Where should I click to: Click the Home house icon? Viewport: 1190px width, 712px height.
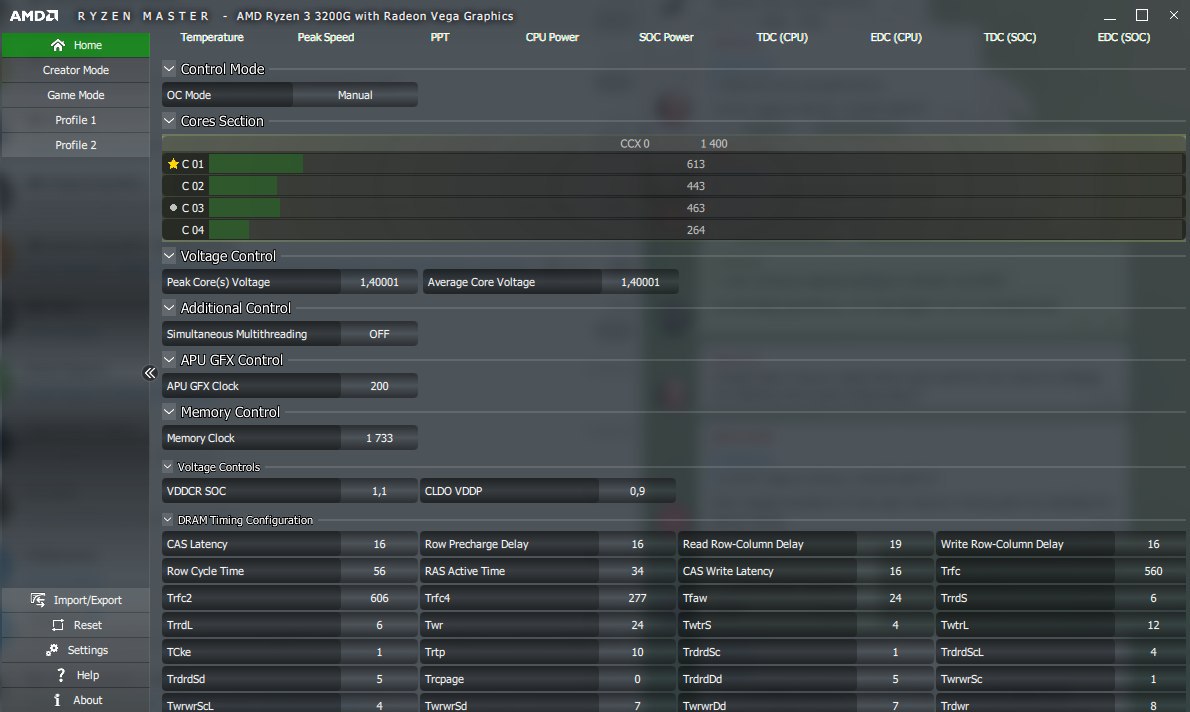(x=58, y=45)
